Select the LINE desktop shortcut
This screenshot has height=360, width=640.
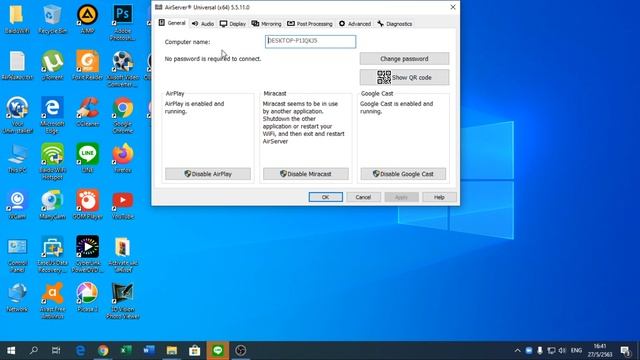87,158
